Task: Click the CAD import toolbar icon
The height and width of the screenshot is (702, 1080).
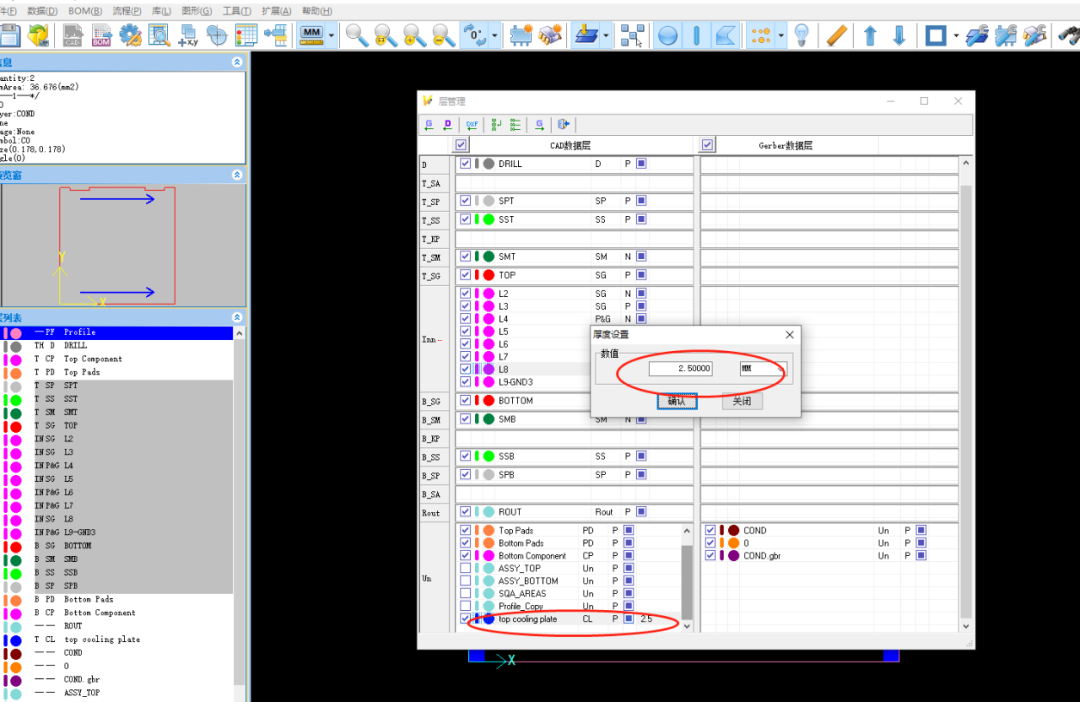Action: pos(72,35)
